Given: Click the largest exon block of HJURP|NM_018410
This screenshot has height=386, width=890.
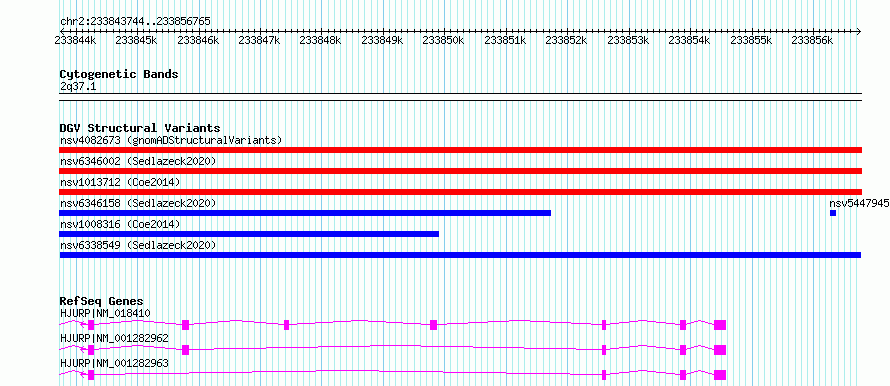Looking at the screenshot, I should [x=720, y=325].
